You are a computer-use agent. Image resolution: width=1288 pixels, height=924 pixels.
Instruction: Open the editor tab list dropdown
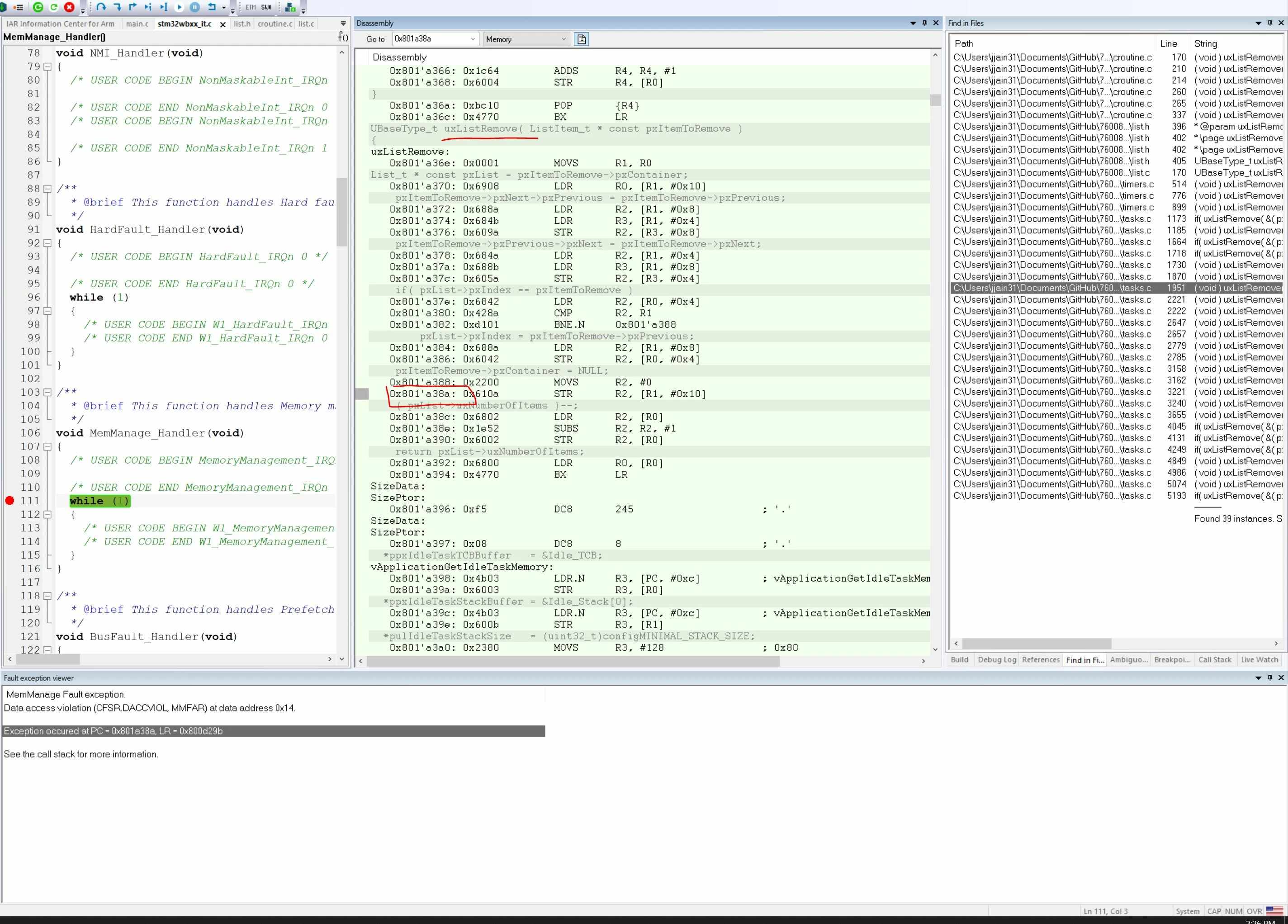point(343,23)
